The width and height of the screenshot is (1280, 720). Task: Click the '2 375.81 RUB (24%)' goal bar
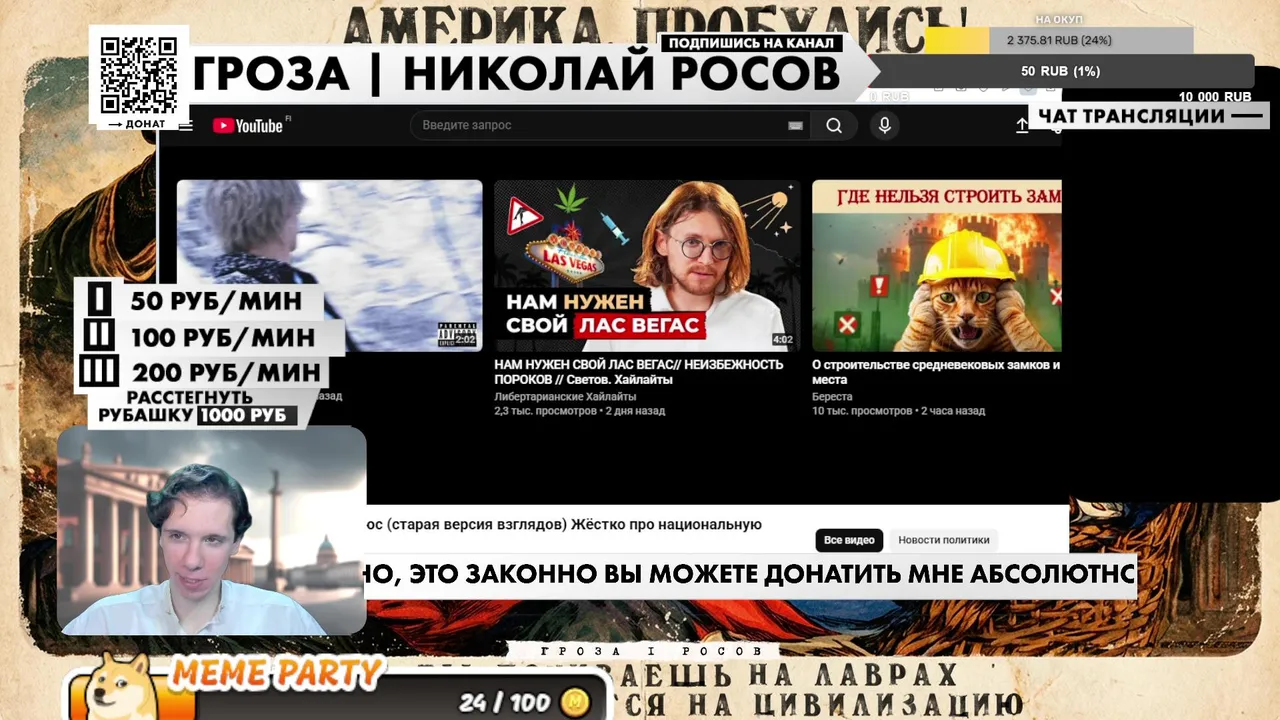point(1059,40)
